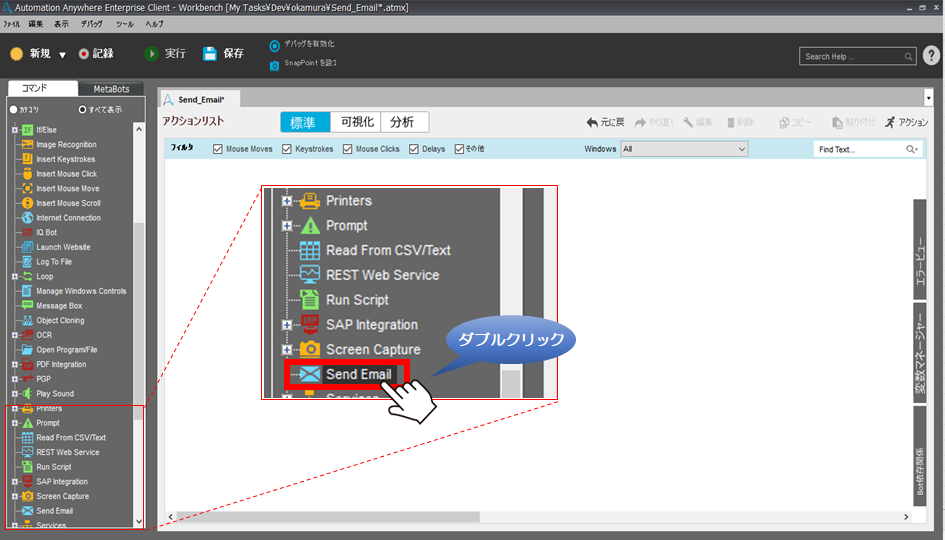Select the すべて表示 radio button

(x=83, y=110)
